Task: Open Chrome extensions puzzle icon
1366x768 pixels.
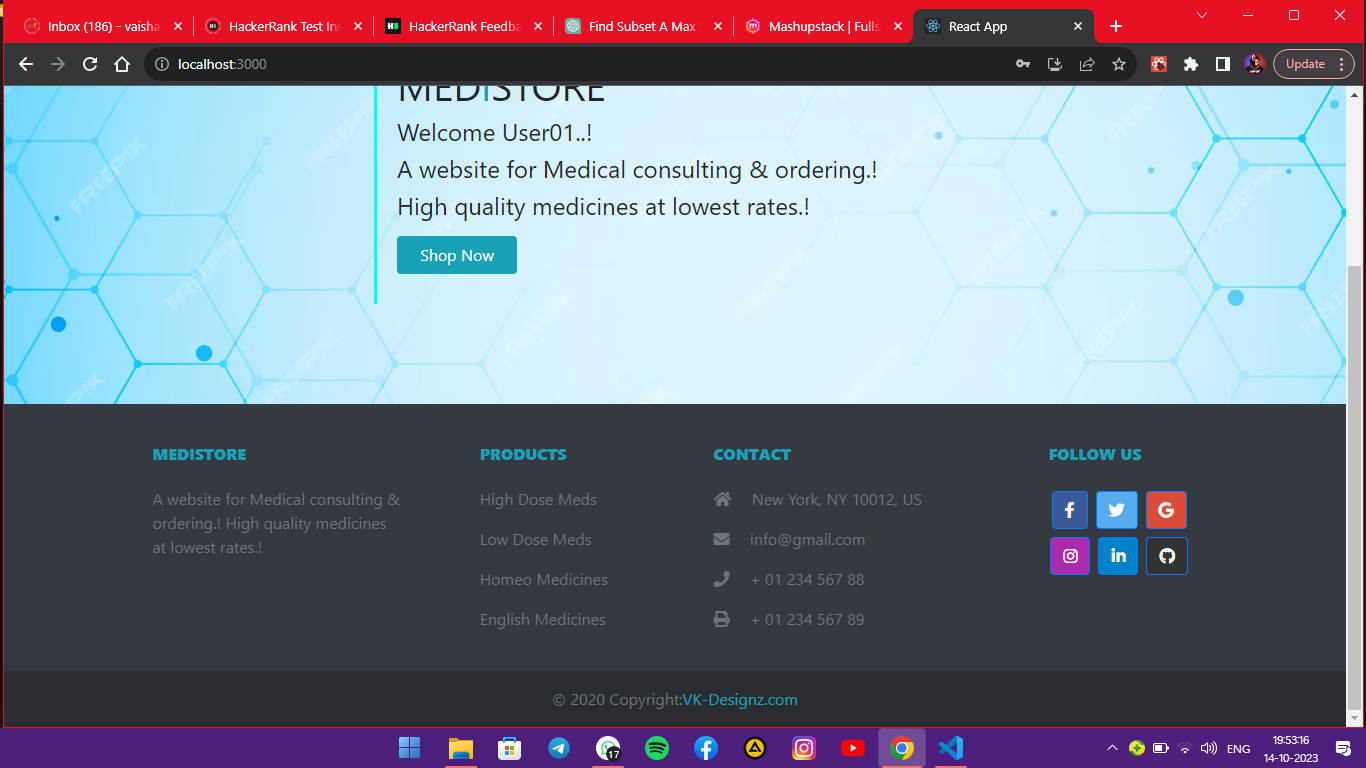Action: pyautogui.click(x=1190, y=64)
